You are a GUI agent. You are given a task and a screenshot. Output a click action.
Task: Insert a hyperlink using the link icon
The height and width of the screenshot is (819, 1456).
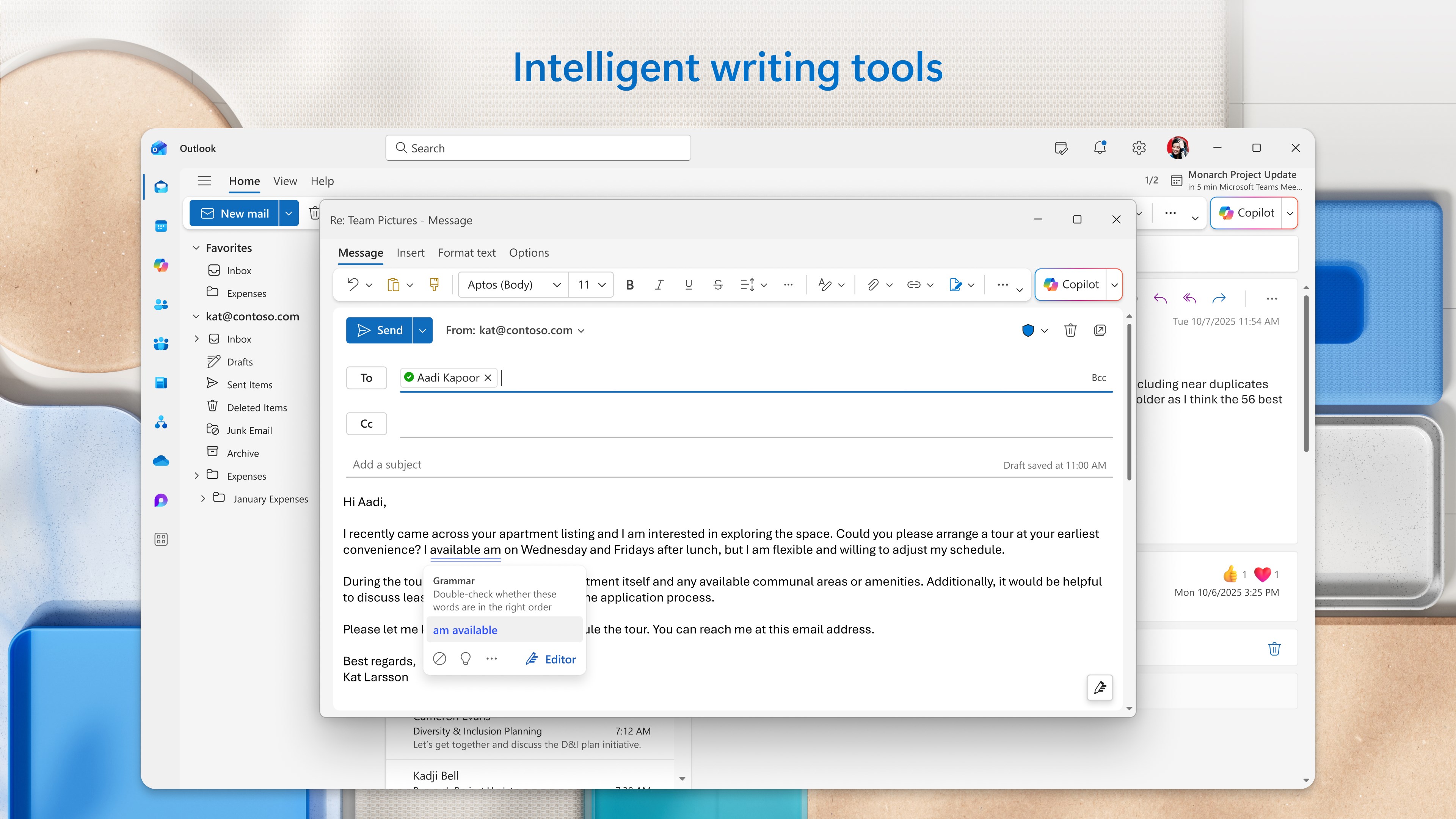click(x=913, y=284)
